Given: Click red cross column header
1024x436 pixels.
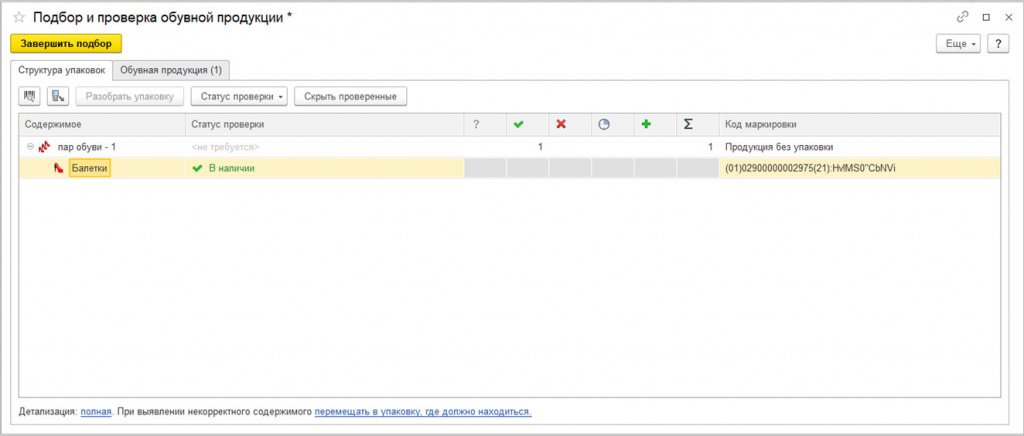Looking at the screenshot, I should [x=561, y=124].
